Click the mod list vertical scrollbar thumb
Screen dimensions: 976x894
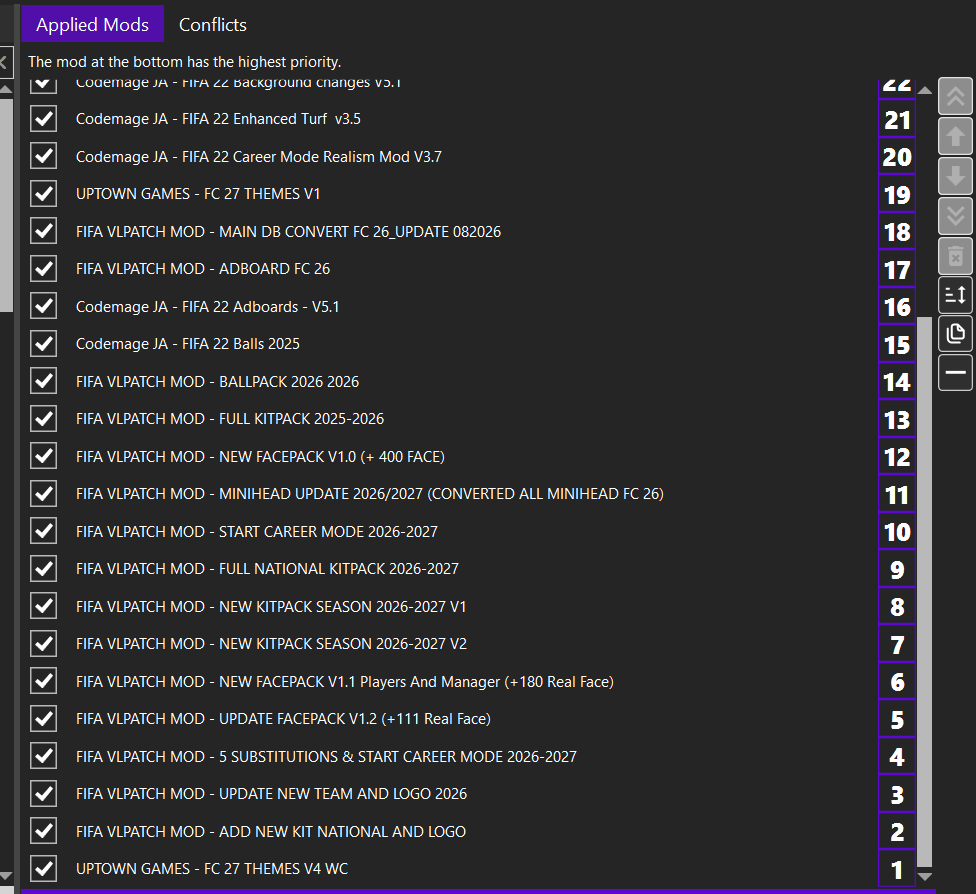click(925, 591)
